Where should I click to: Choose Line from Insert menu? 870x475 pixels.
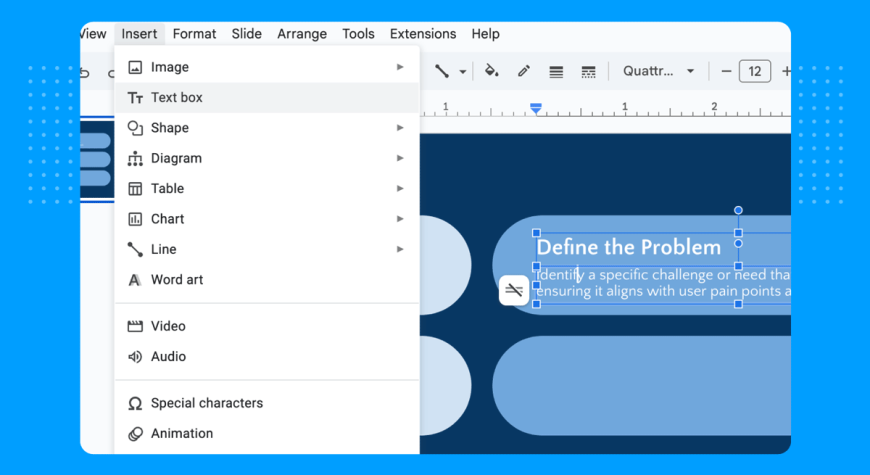[x=267, y=249]
